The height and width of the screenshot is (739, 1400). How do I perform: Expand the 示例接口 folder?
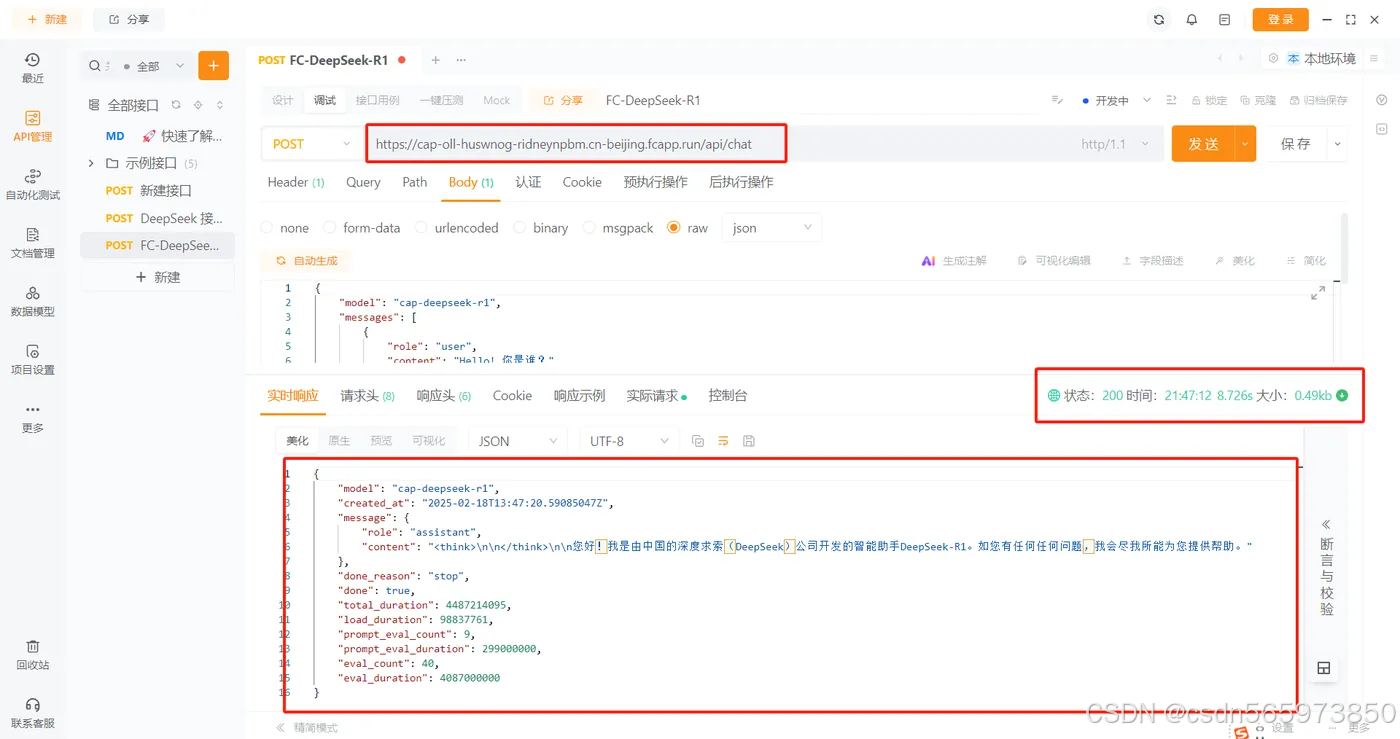(x=91, y=163)
